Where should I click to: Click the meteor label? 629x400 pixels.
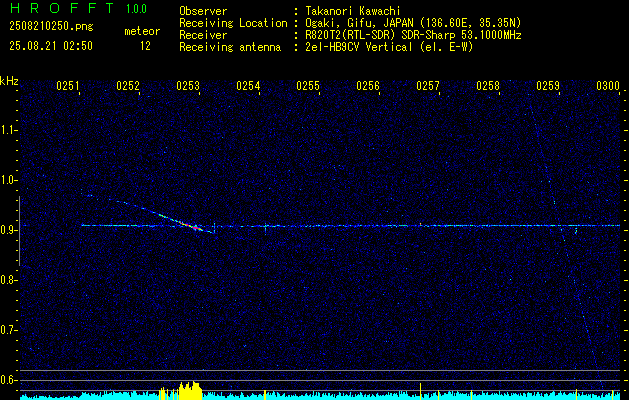[142, 31]
